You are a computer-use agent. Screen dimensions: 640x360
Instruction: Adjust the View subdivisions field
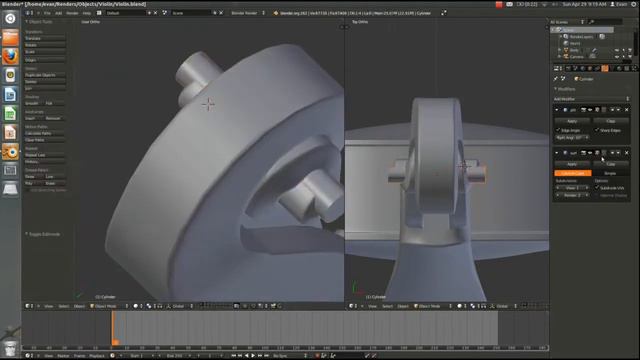(572, 188)
